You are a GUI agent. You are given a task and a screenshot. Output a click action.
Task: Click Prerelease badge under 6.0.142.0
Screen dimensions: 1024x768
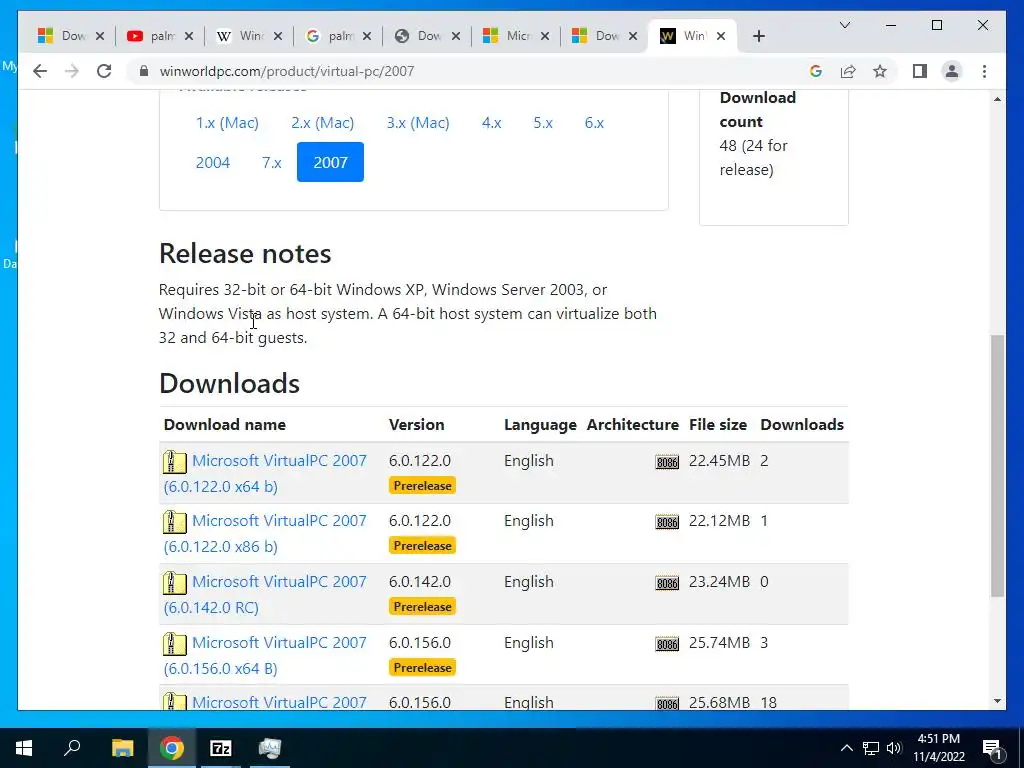coord(423,607)
